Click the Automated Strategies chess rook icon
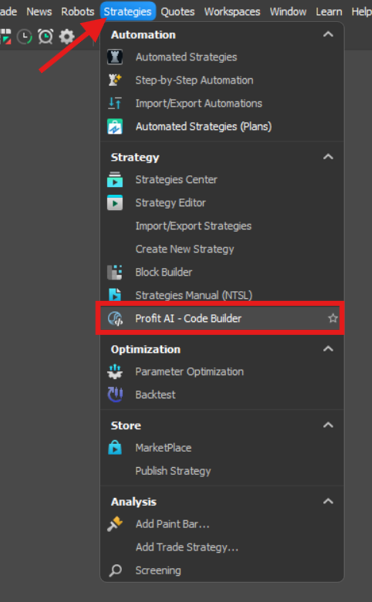The height and width of the screenshot is (602, 372). click(115, 57)
